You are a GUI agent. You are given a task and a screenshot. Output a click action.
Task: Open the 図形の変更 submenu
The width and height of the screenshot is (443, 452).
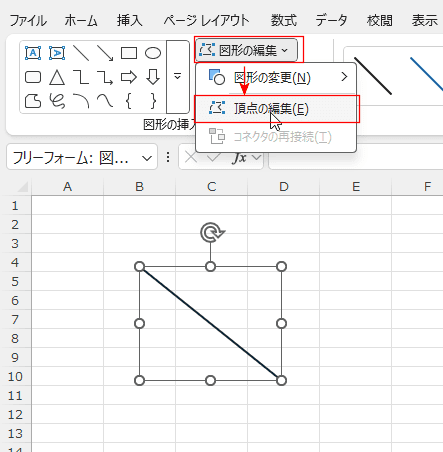(276, 78)
